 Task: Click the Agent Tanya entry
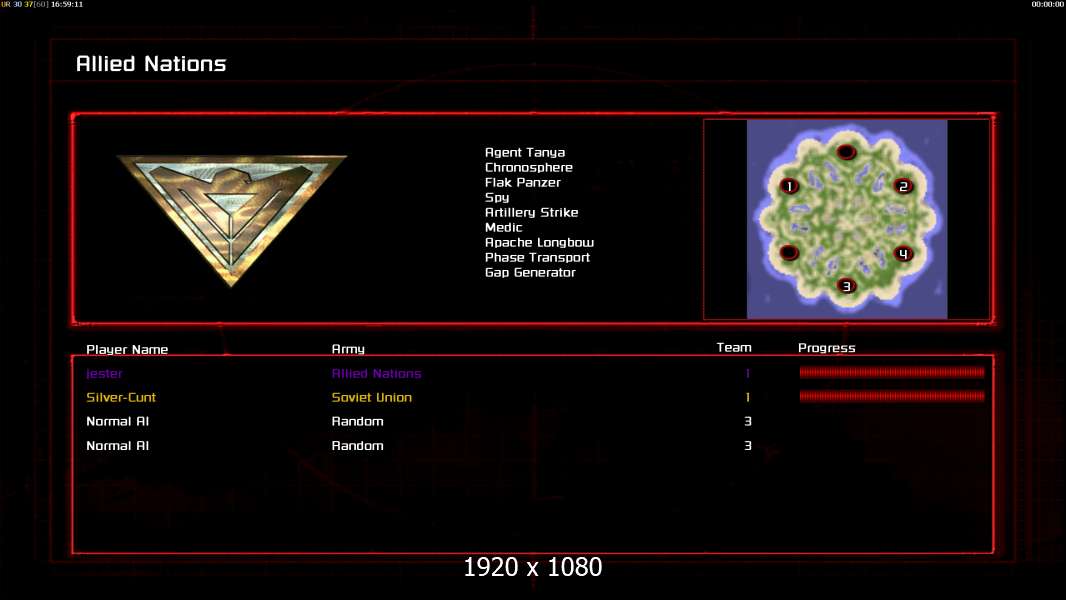coord(525,153)
